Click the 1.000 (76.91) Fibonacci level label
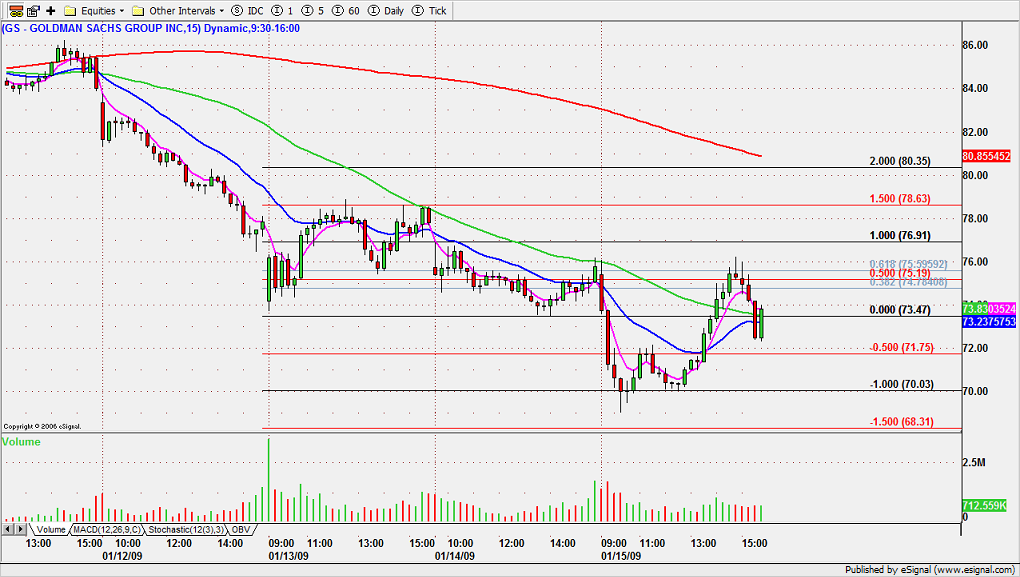Image resolution: width=1020 pixels, height=577 pixels. coord(900,235)
